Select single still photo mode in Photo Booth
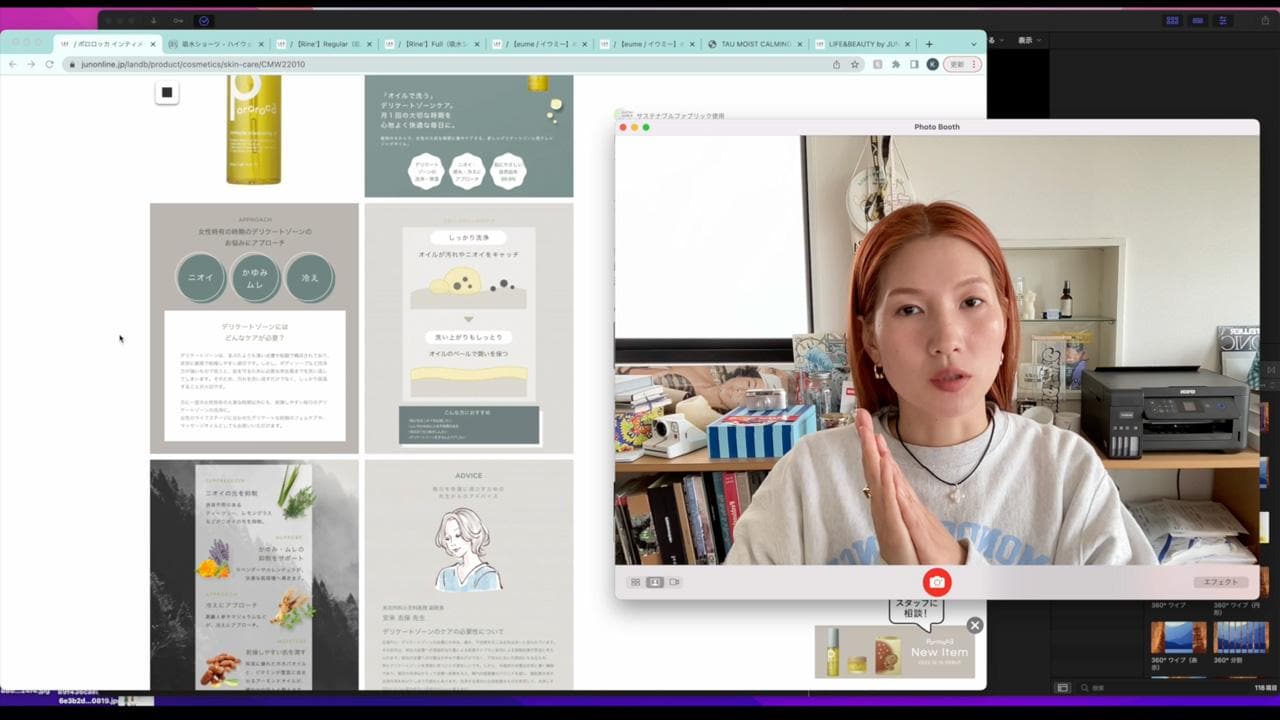The width and height of the screenshot is (1280, 720). [x=655, y=582]
